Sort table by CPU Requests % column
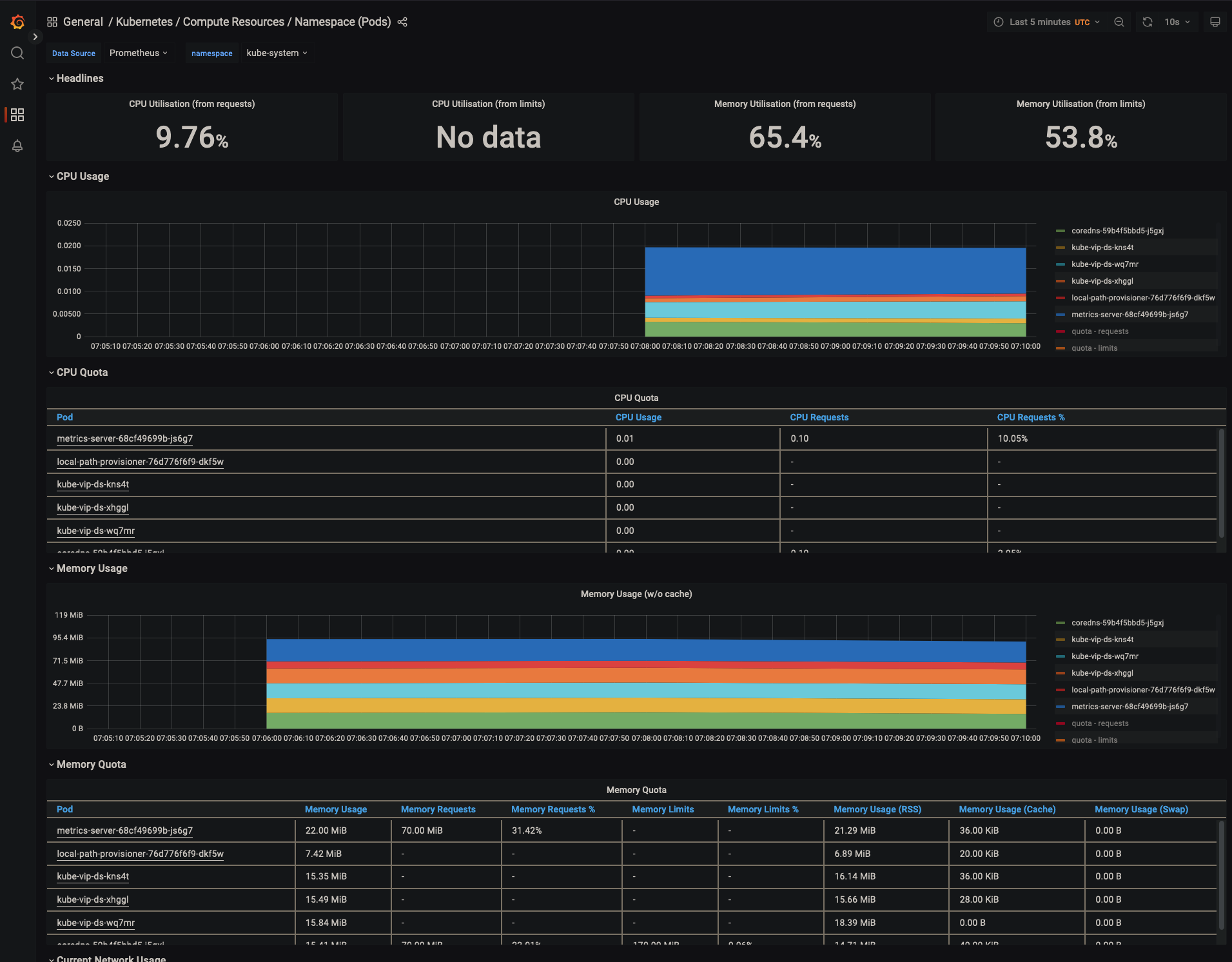The image size is (1232, 962). [1031, 417]
